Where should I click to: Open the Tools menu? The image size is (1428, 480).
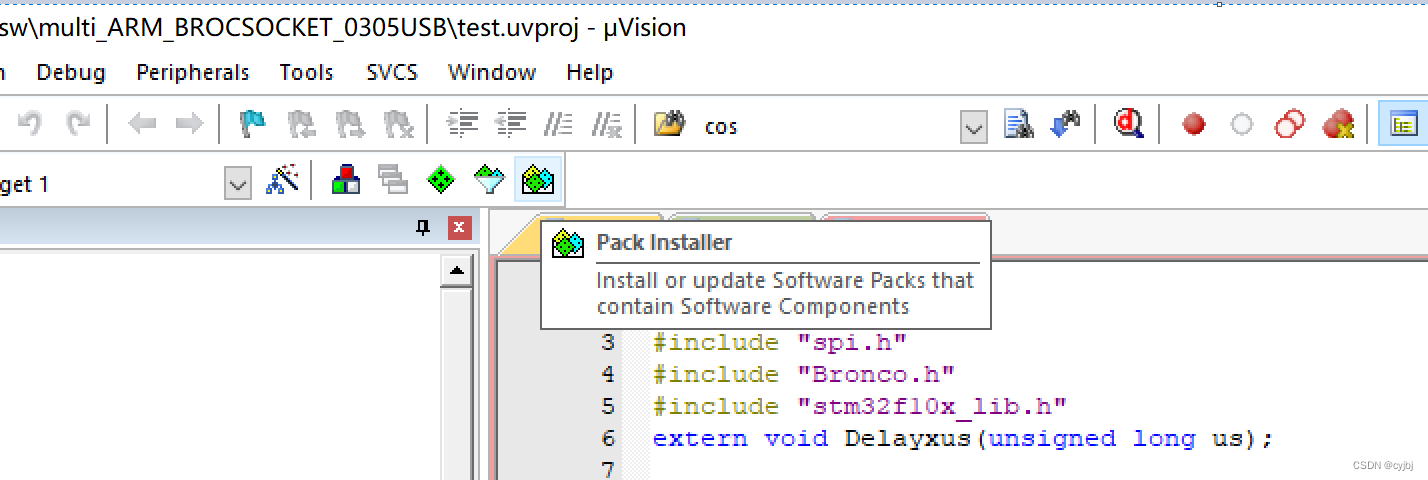[x=307, y=72]
